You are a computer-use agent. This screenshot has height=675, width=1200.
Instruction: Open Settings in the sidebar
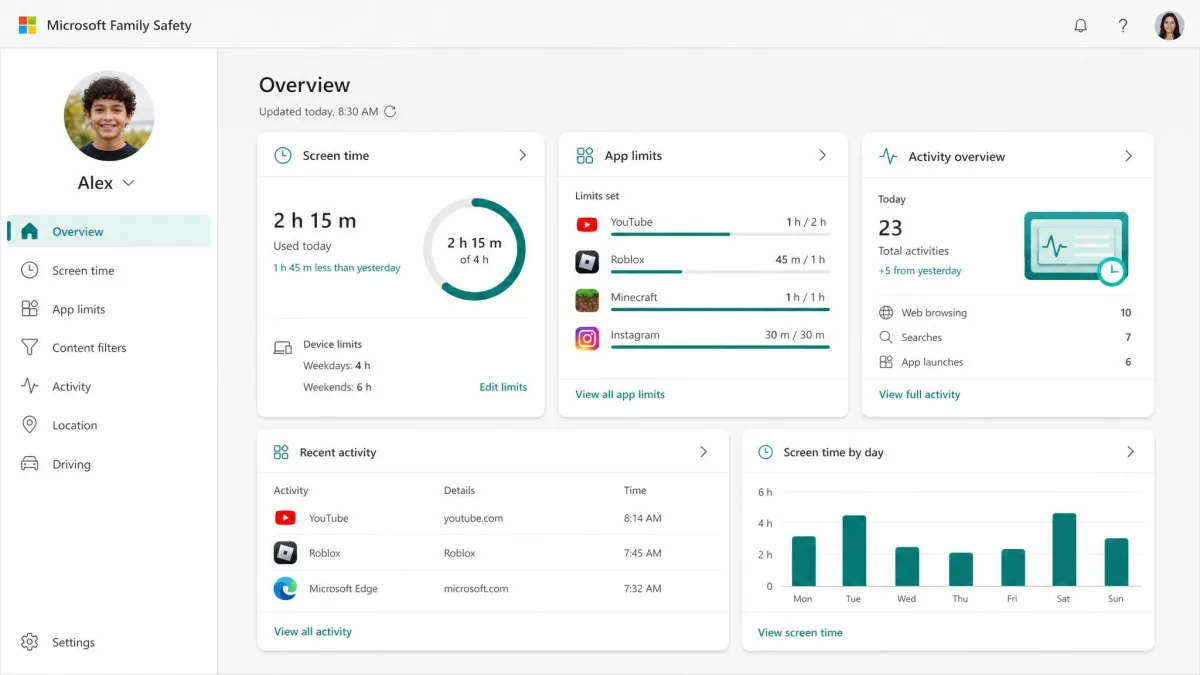click(109, 642)
